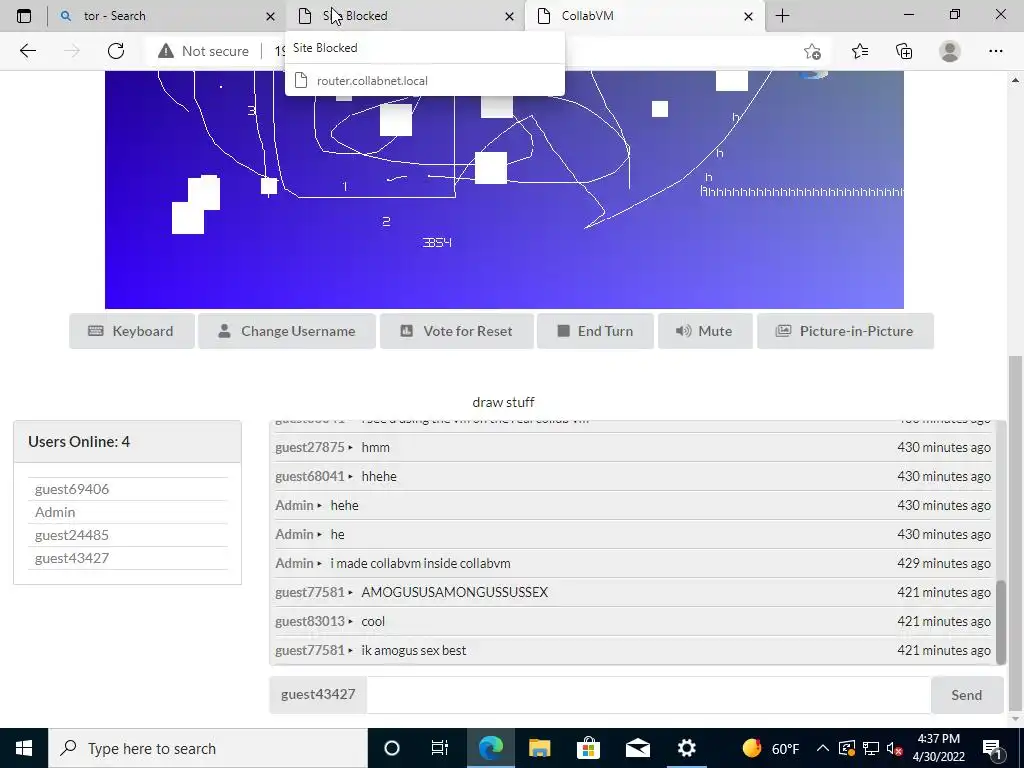Click the AMOGUSUSAMONGUSSUSSEX chat message
This screenshot has width=1024, height=768.
455,592
